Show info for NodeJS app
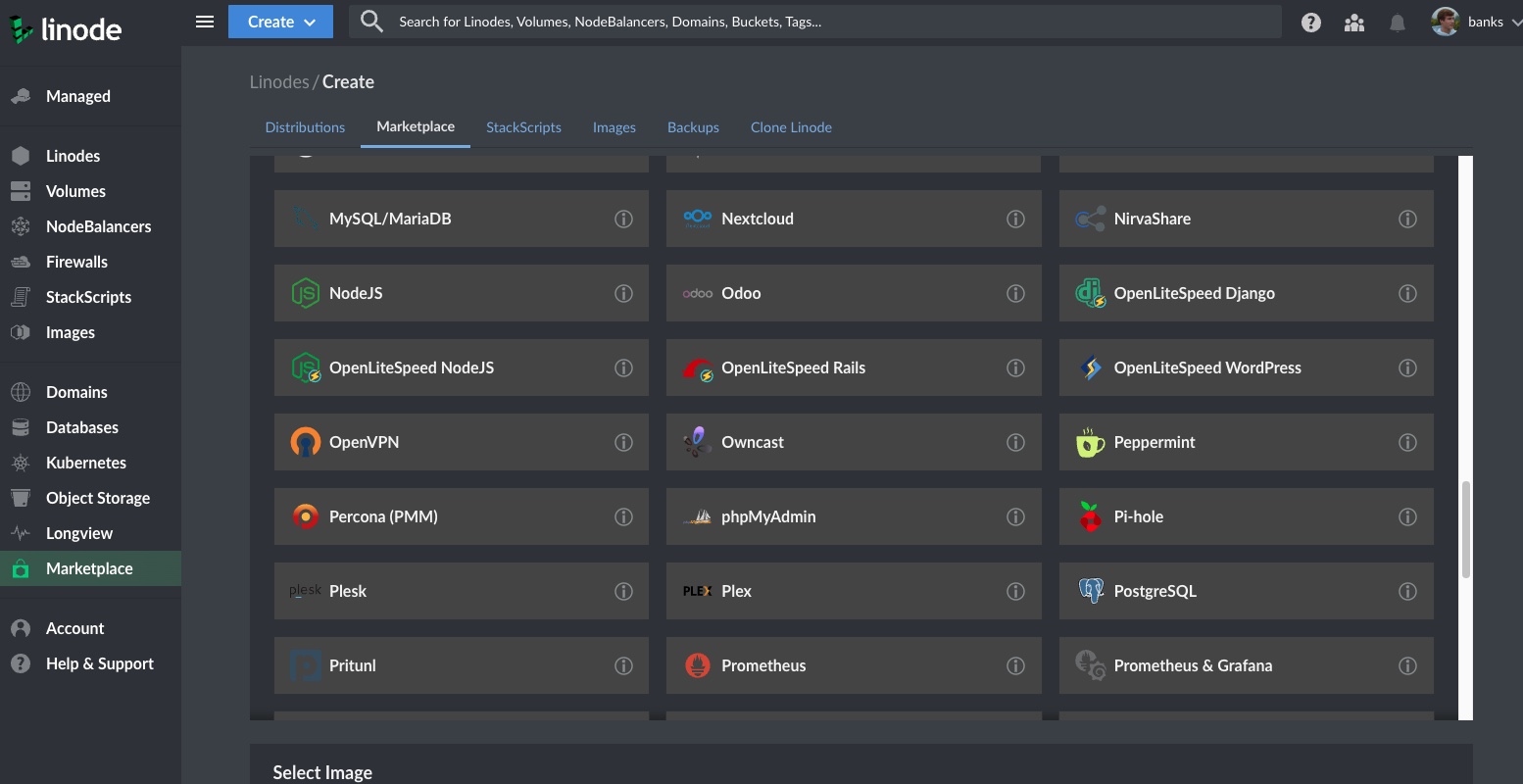Image resolution: width=1523 pixels, height=784 pixels. pyautogui.click(x=623, y=293)
